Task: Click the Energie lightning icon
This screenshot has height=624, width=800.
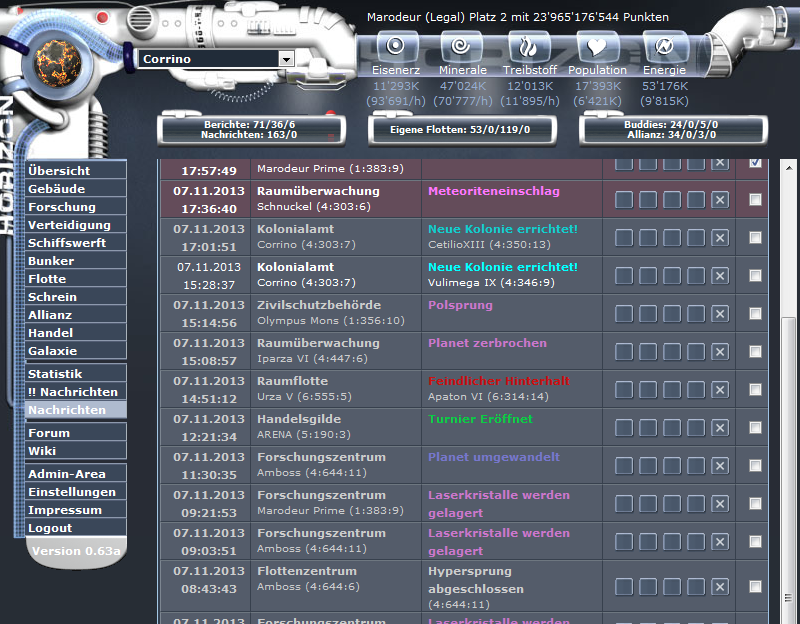Action: 663,47
